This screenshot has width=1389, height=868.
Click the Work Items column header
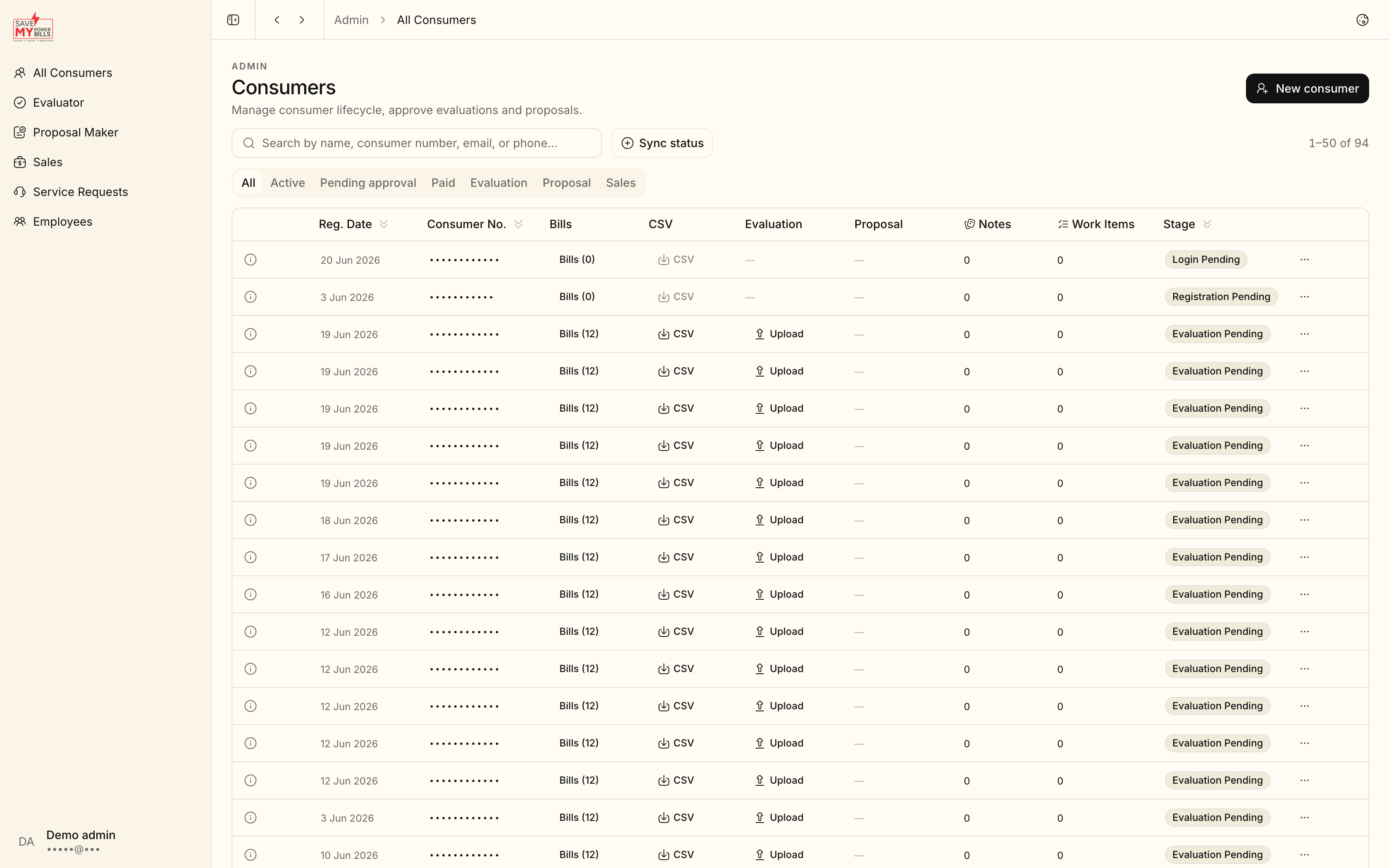coord(1096,224)
